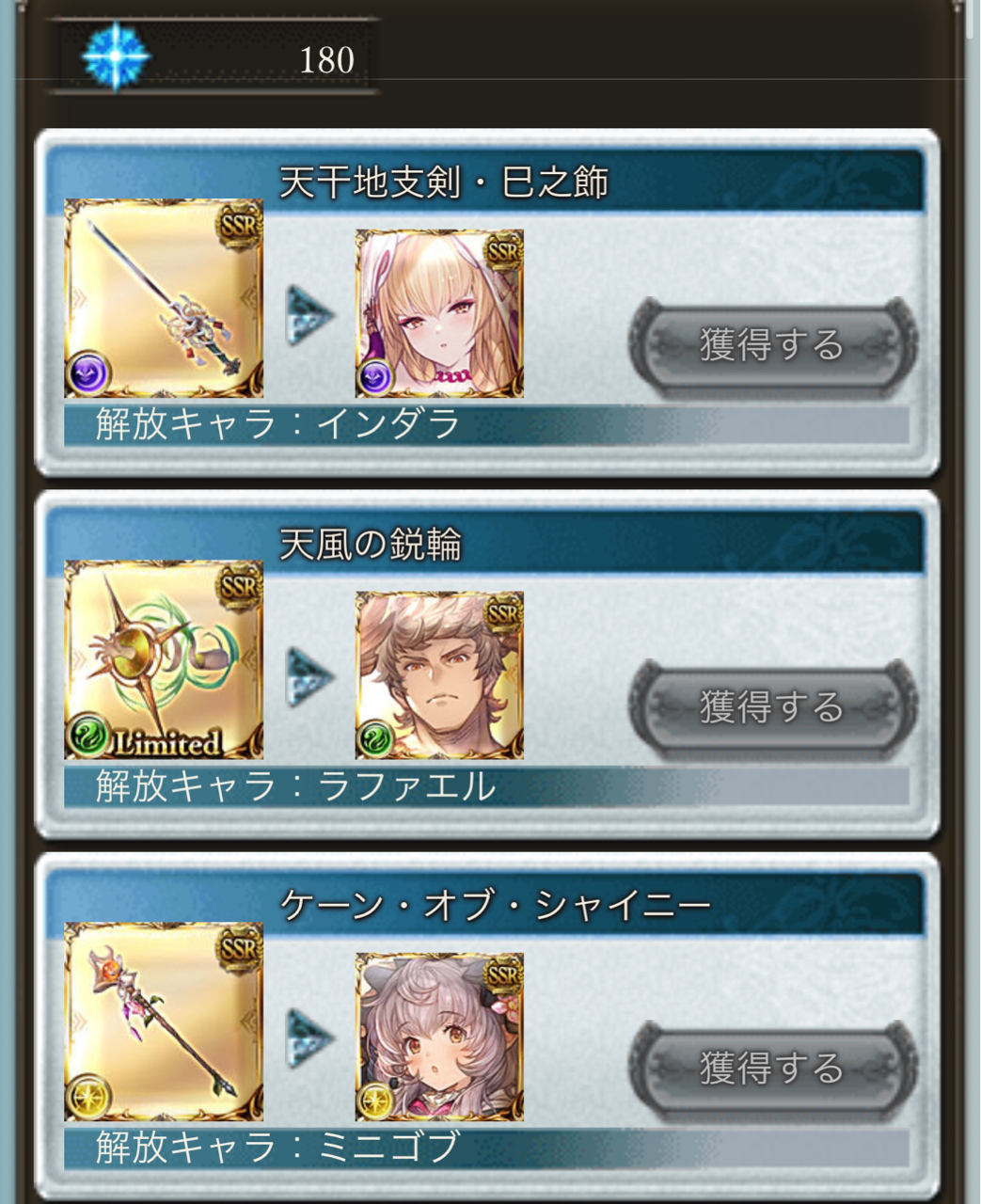
Task: Open the ラファエル character portrait
Action: tap(439, 675)
